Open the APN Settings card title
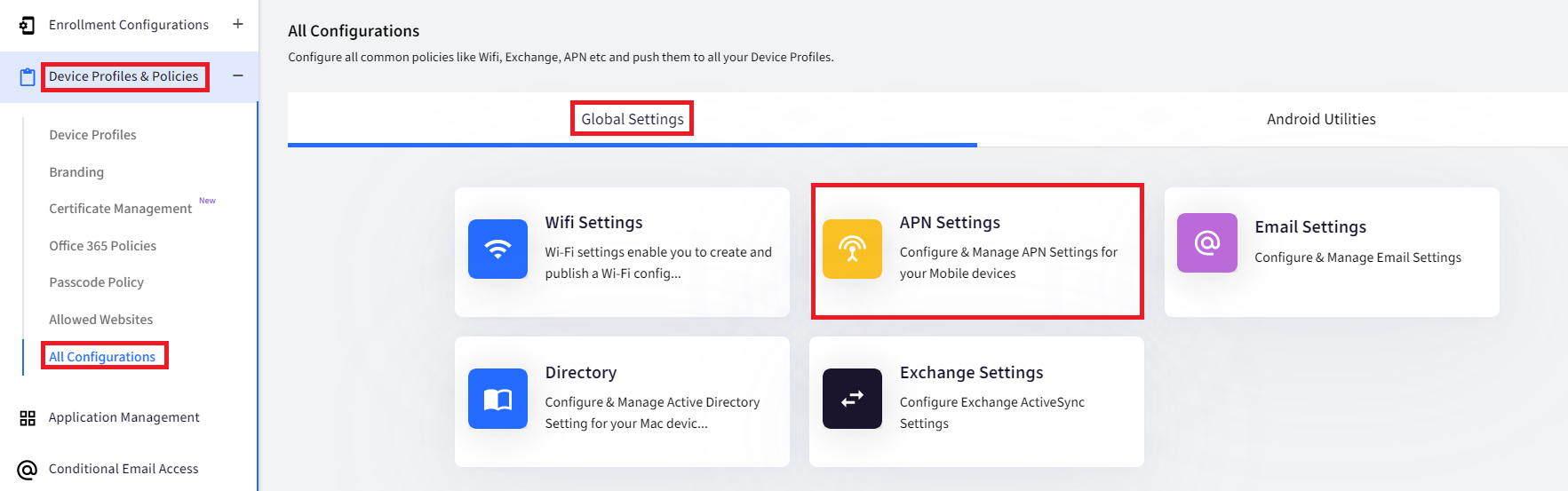The width and height of the screenshot is (1568, 491). 950,223
